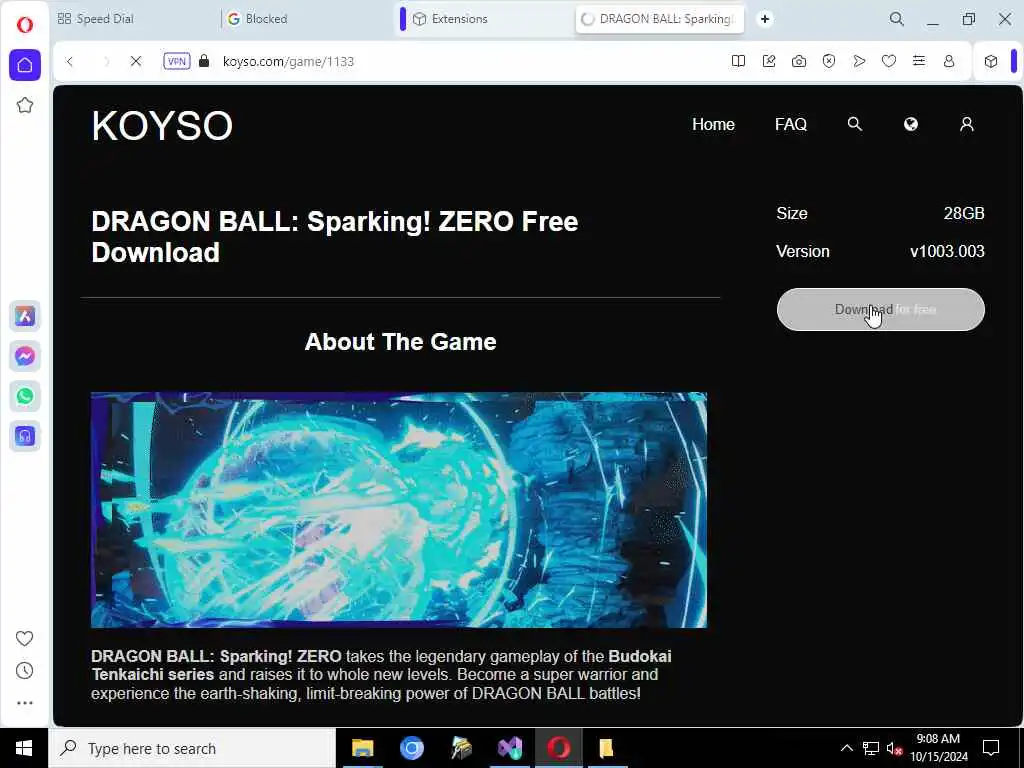Click the send/flow arrow icon
The height and width of the screenshot is (768, 1024).
(859, 61)
